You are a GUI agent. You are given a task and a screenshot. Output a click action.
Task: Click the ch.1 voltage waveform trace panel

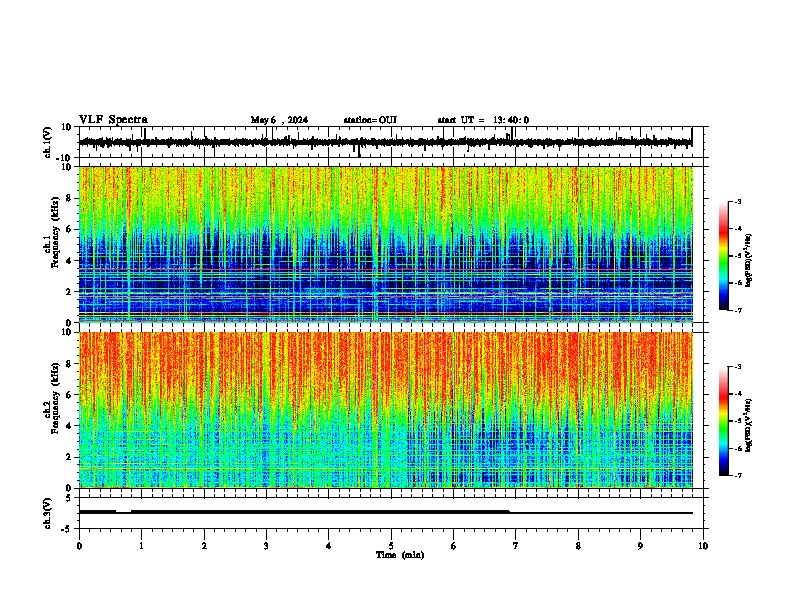click(x=391, y=142)
